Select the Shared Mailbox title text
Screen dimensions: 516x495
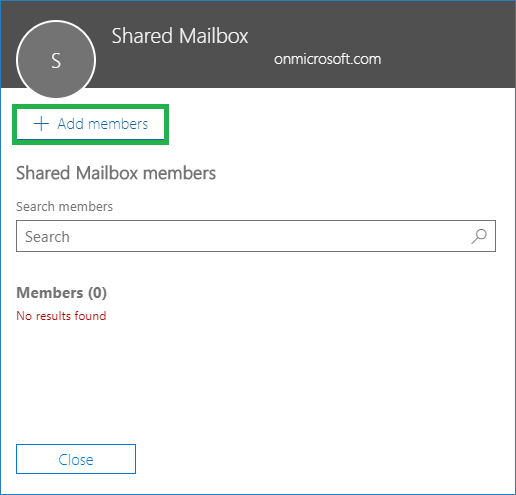180,36
